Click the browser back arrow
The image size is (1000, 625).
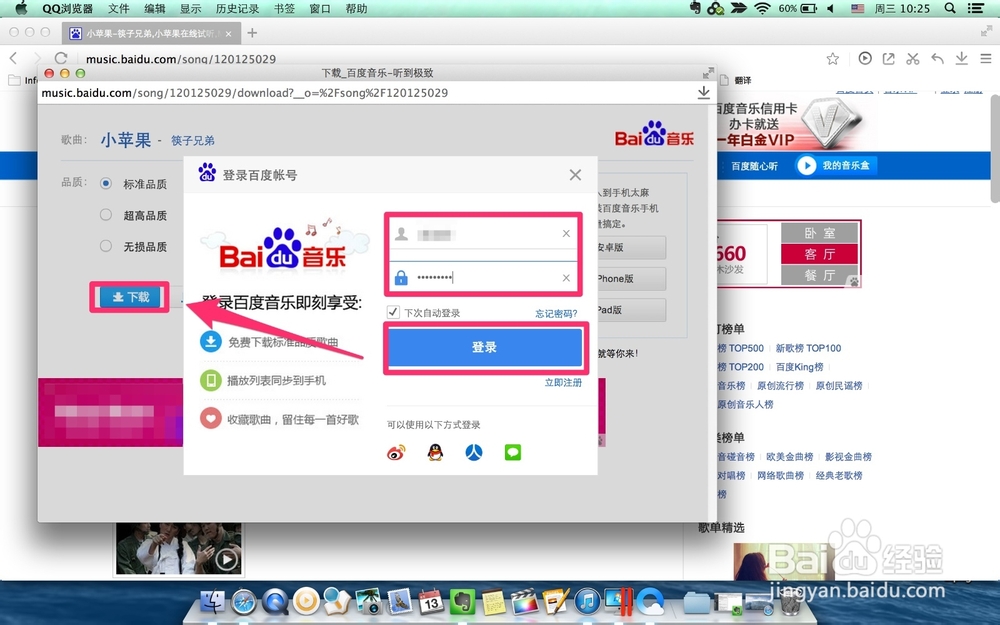tap(13, 58)
